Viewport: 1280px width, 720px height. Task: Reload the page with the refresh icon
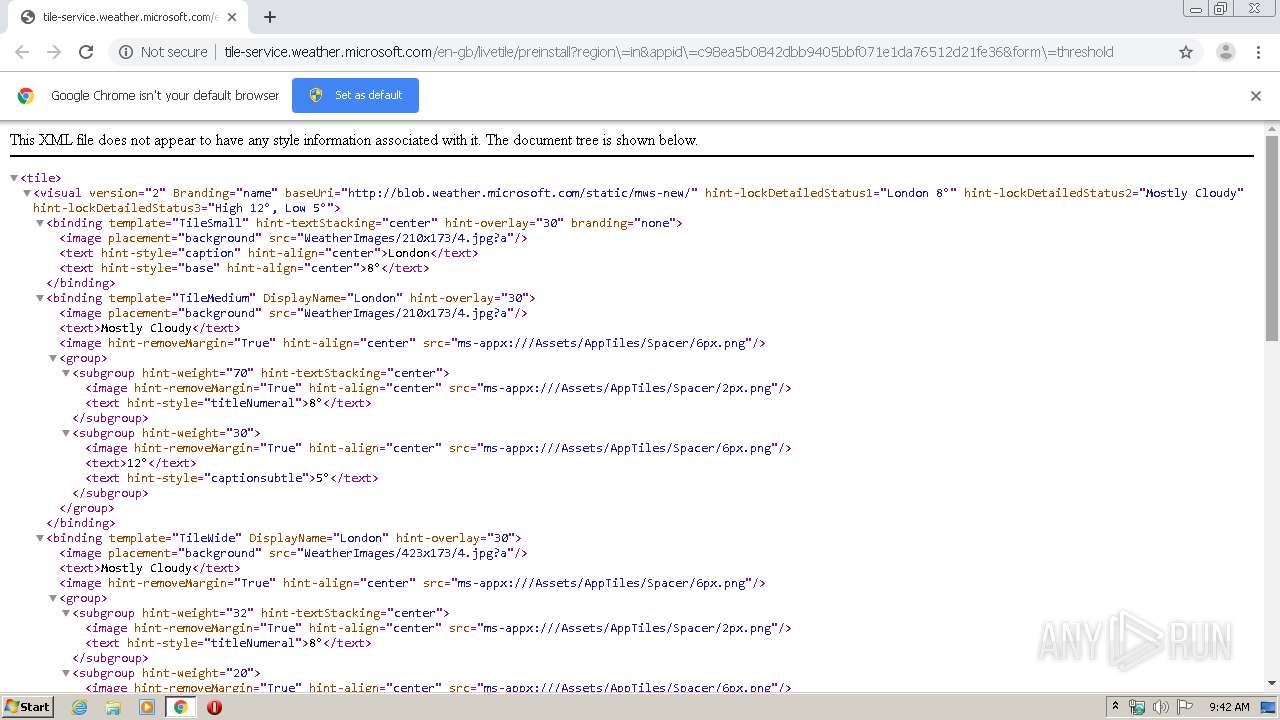[86, 52]
